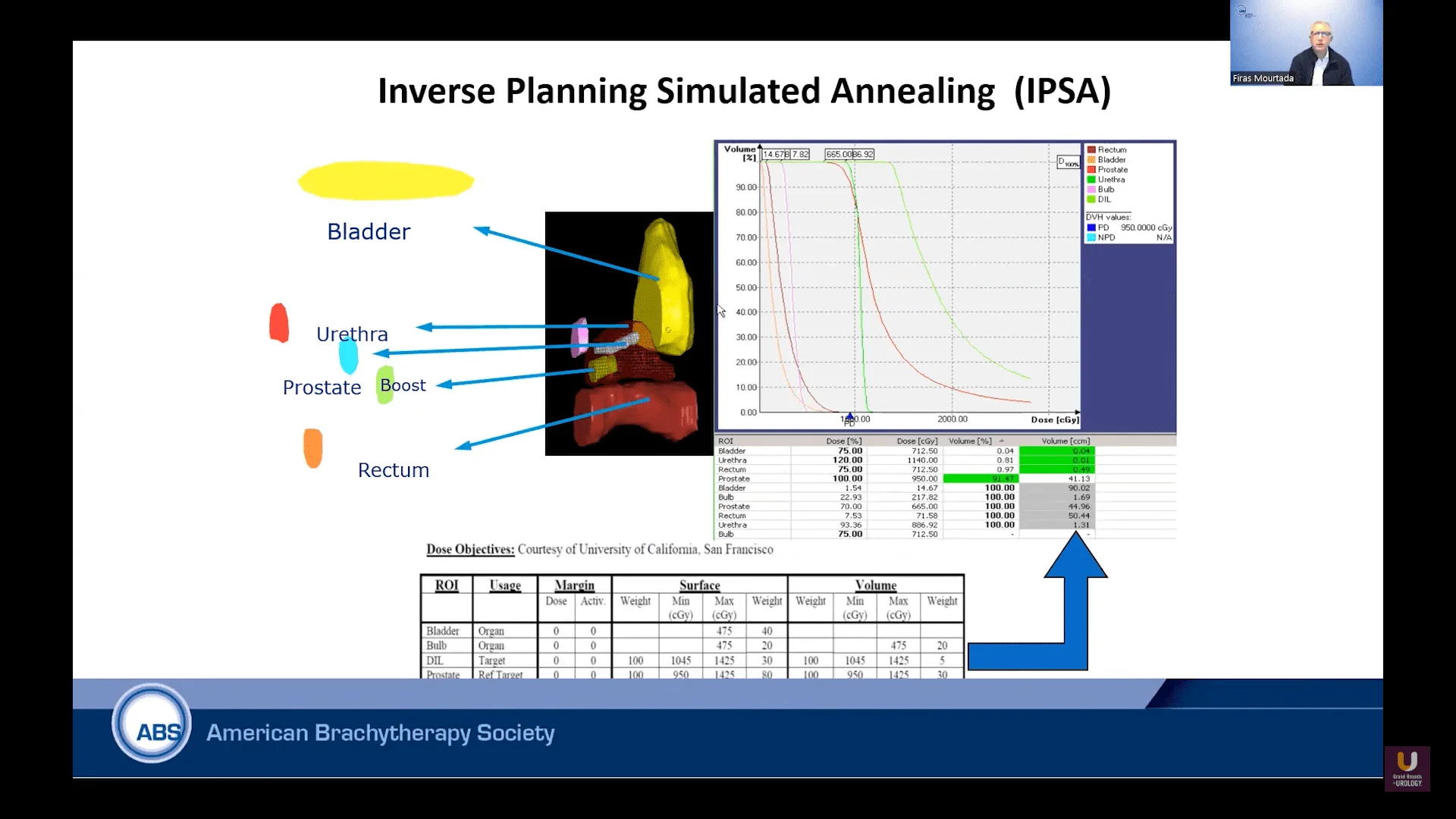
Task: Click the Urethra label on the slide
Action: click(352, 334)
